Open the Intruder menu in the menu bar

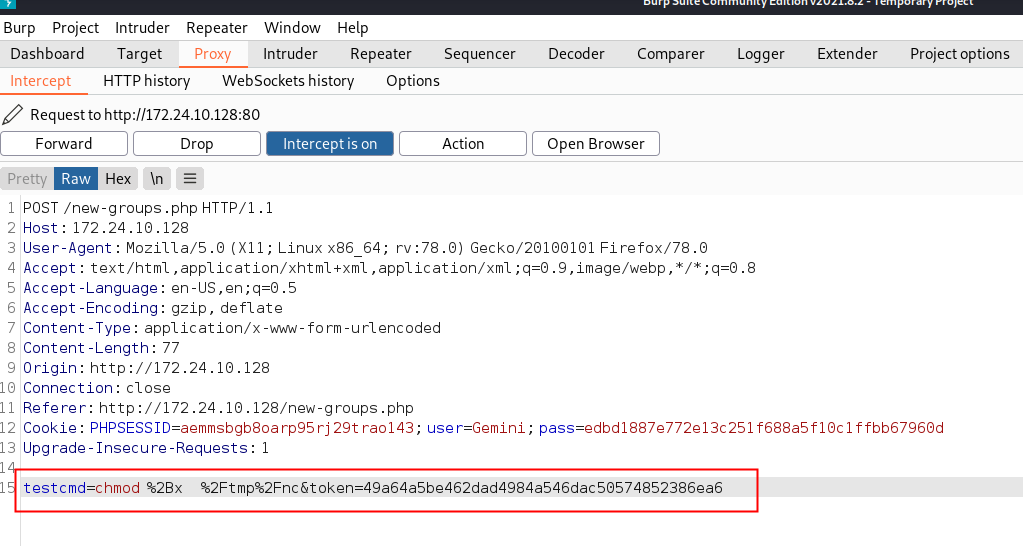142,28
